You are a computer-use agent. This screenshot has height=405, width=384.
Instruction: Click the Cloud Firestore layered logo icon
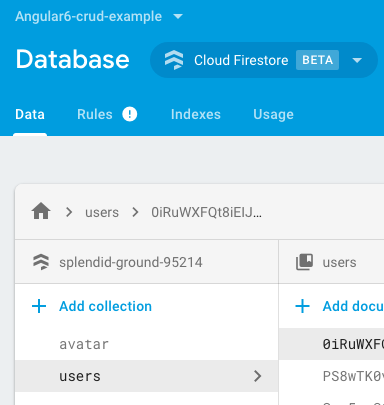pos(174,60)
